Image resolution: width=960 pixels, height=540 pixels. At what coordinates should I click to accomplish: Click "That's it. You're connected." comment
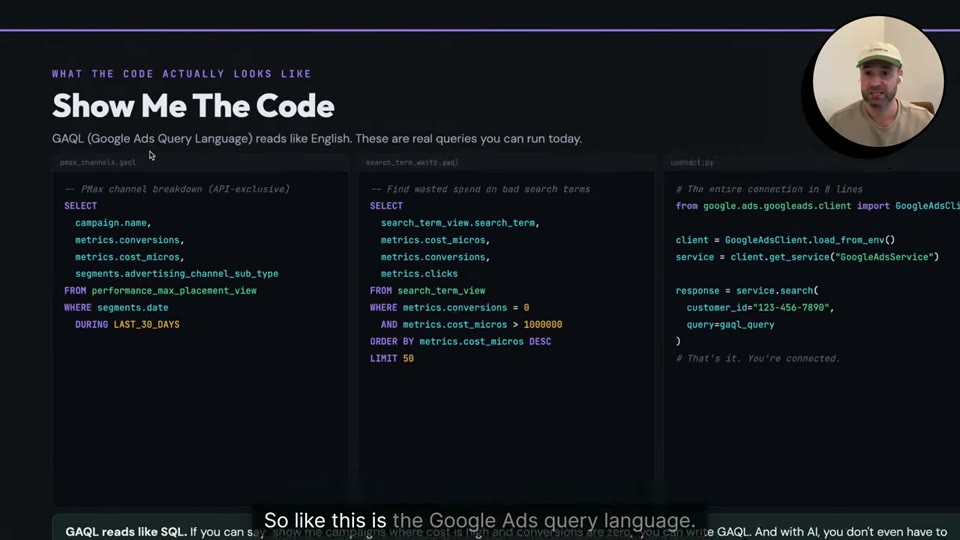coord(757,358)
